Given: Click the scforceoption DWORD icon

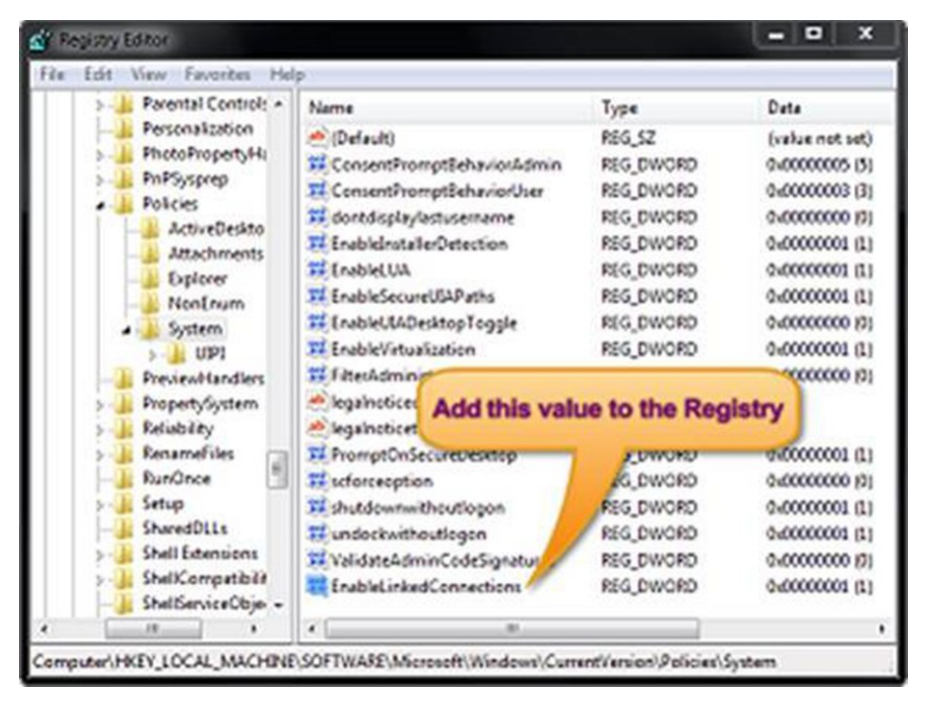Looking at the screenshot, I should [317, 481].
